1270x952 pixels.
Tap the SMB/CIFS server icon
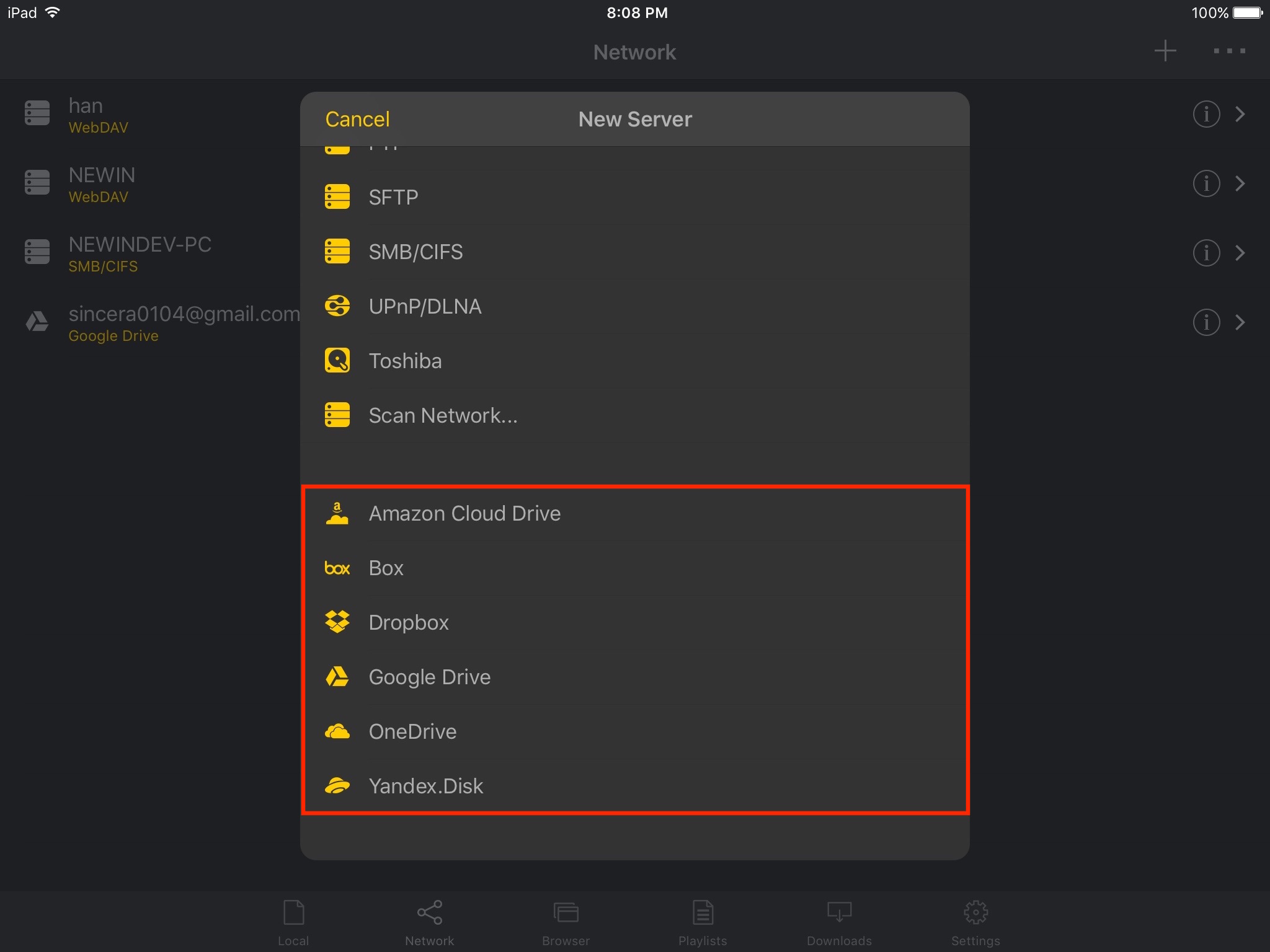pos(337,252)
